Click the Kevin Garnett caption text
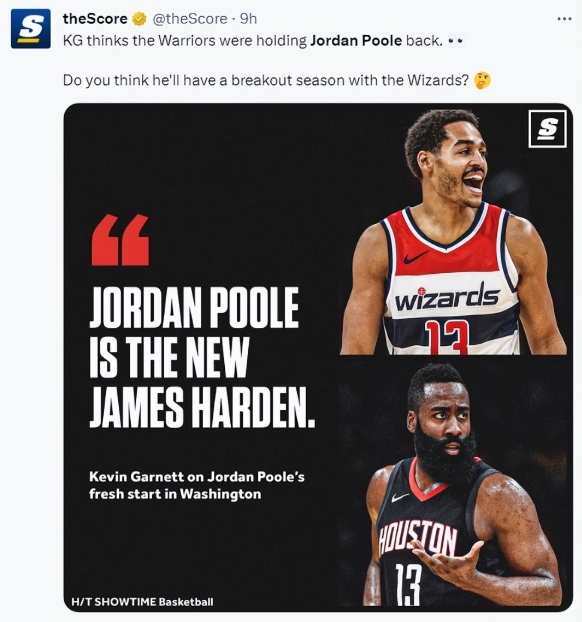The width and height of the screenshot is (582, 622). (197, 485)
